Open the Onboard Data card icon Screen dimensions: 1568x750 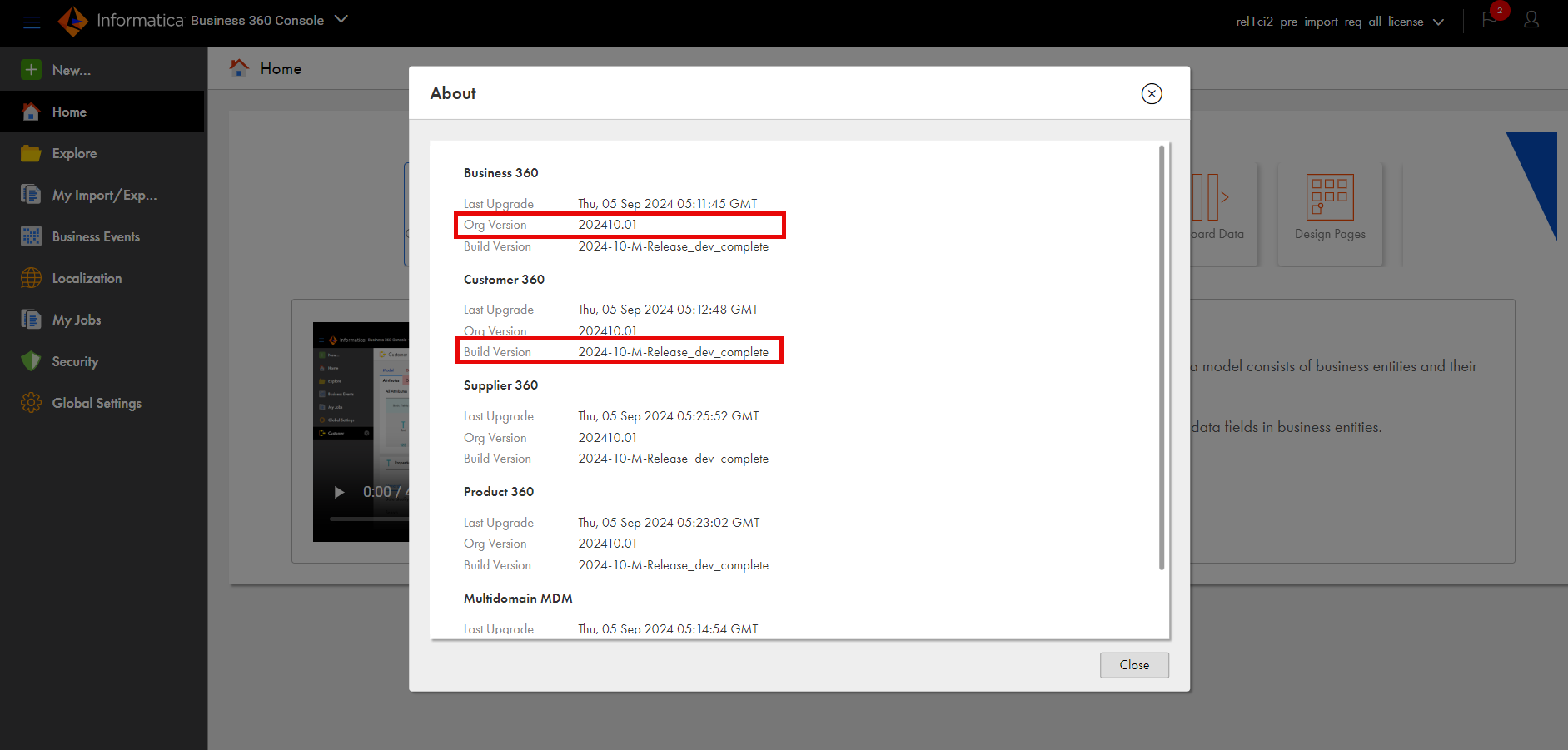tap(1211, 197)
